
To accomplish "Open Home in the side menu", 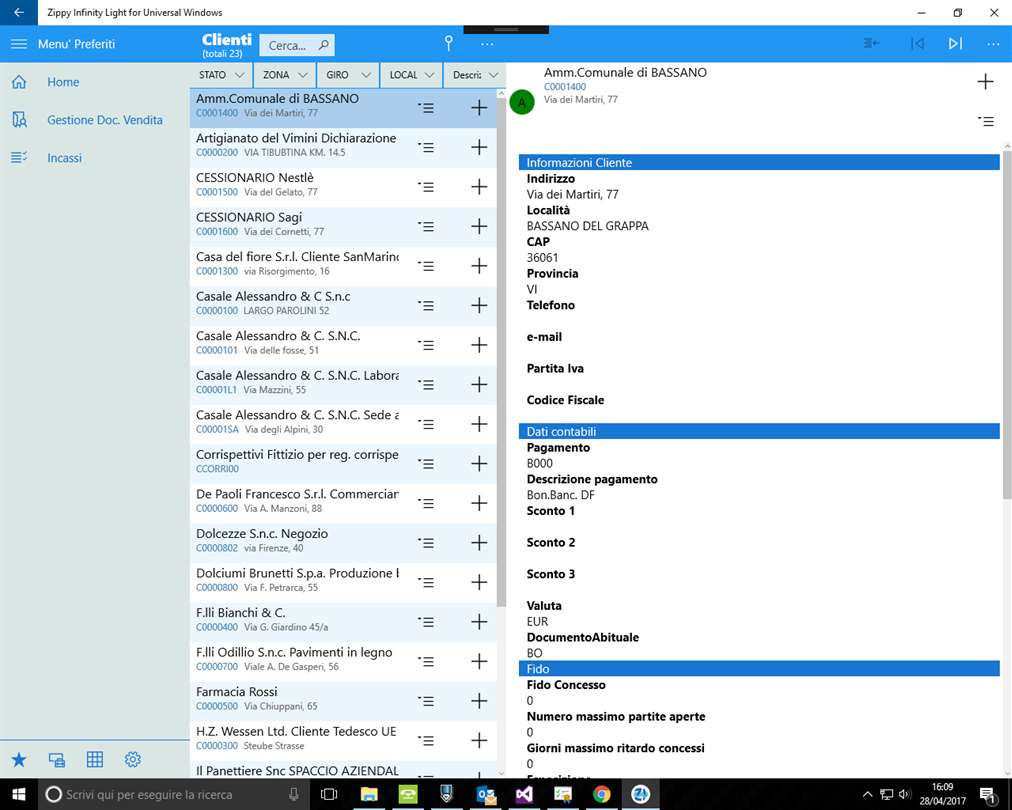I will coord(63,82).
